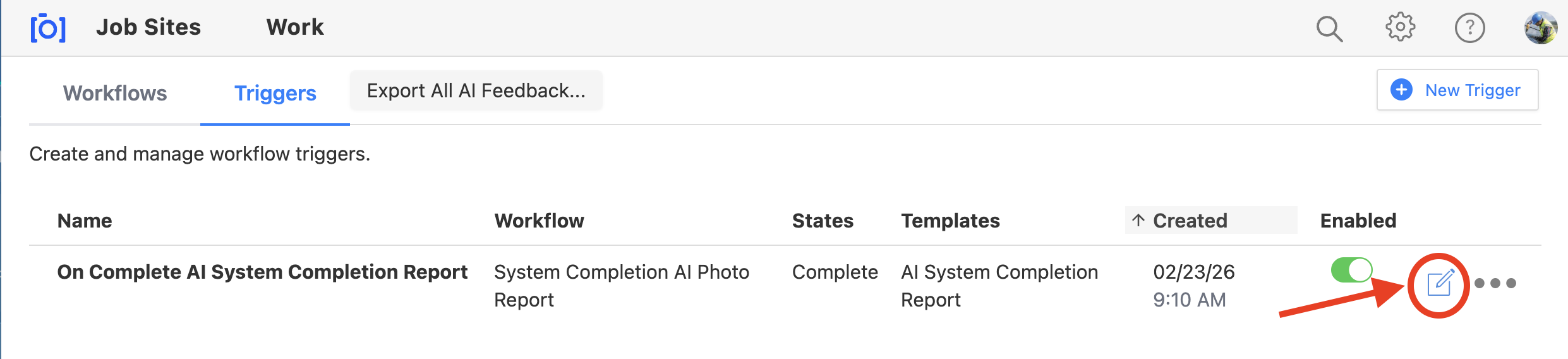1568x359 pixels.
Task: Click the edit trigger pencil icon
Action: pos(1440,283)
